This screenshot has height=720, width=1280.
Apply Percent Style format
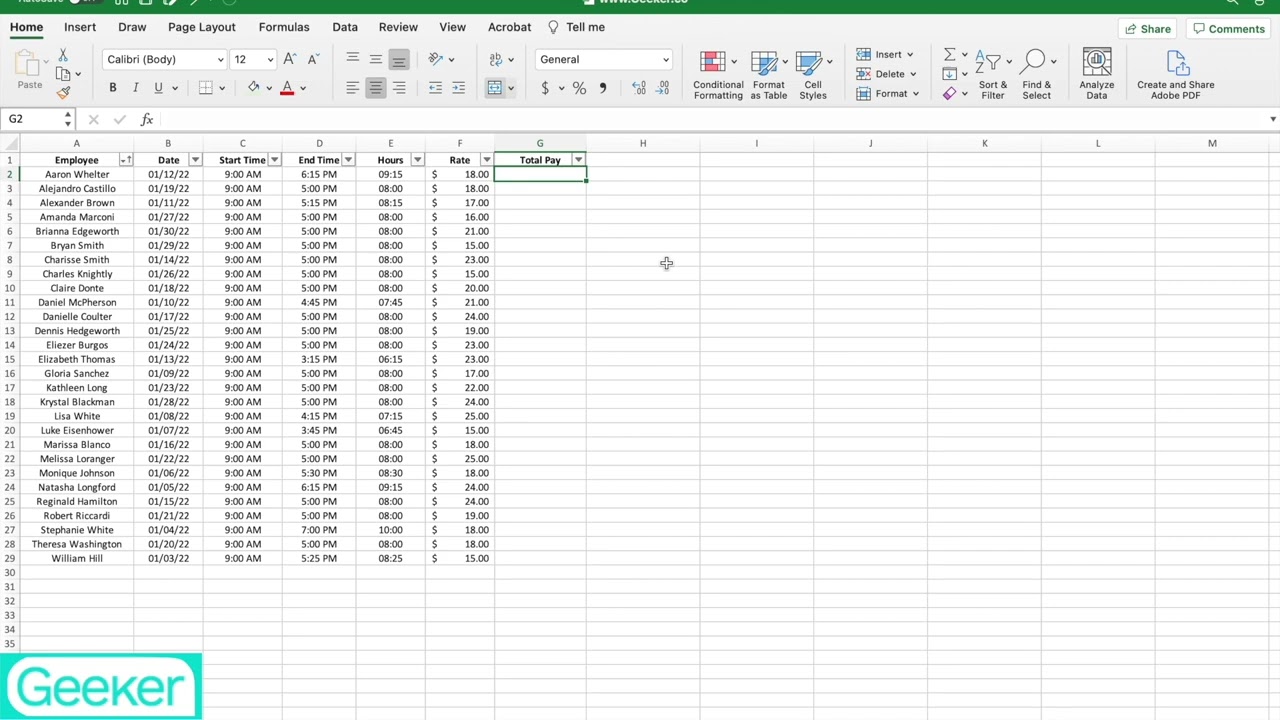(579, 88)
